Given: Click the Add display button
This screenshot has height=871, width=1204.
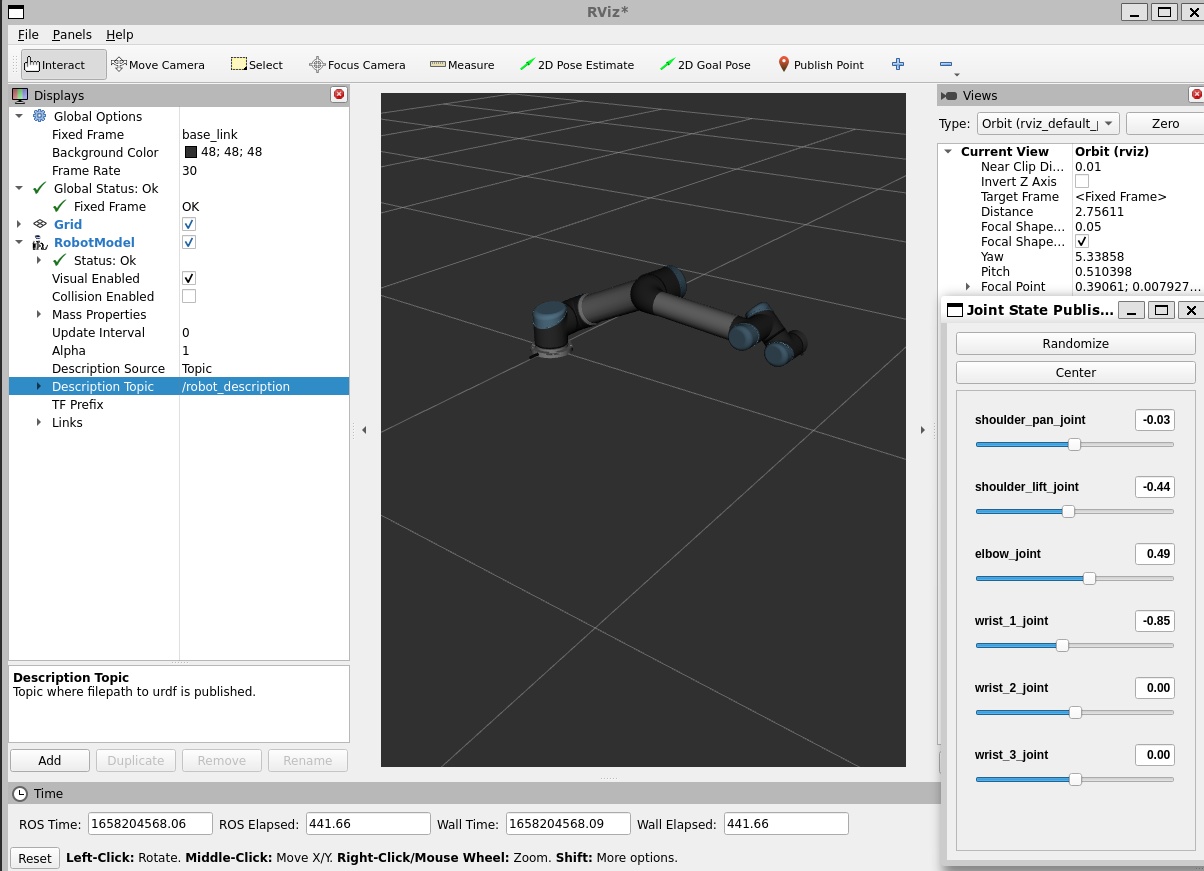Looking at the screenshot, I should pos(50,760).
